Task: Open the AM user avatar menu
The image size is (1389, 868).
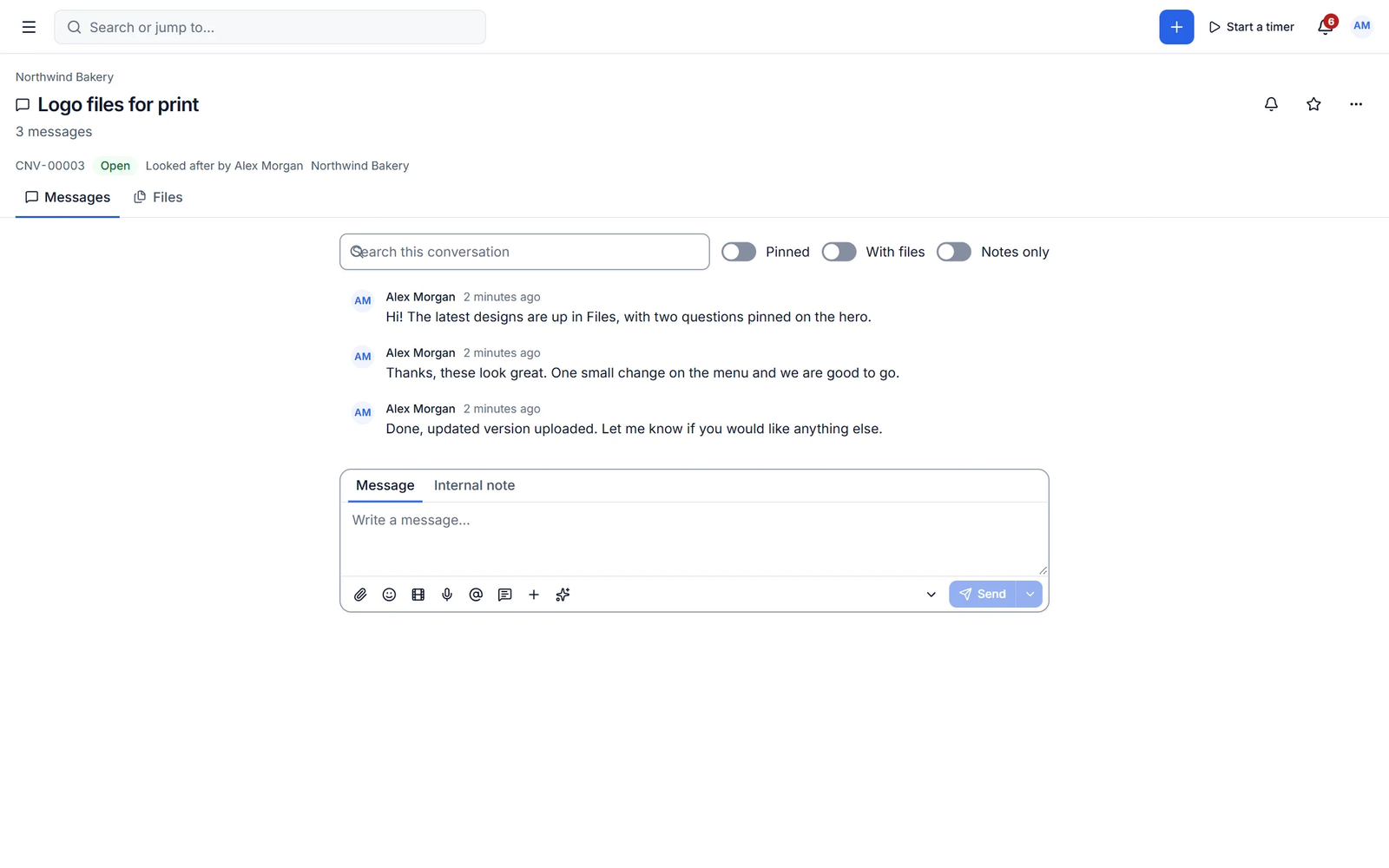Action: [1361, 26]
